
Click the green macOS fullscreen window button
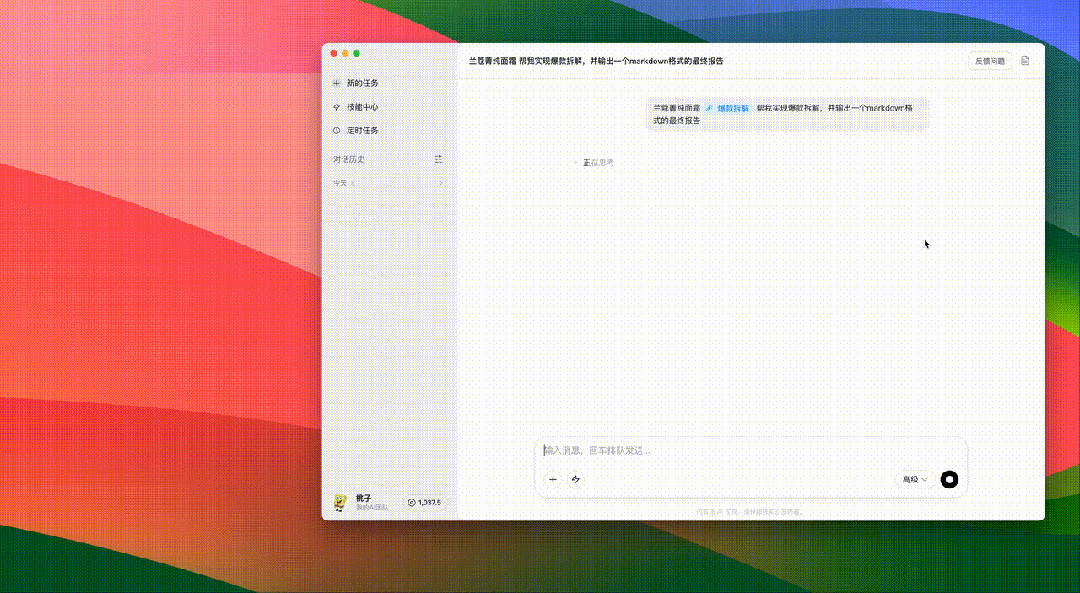357,53
